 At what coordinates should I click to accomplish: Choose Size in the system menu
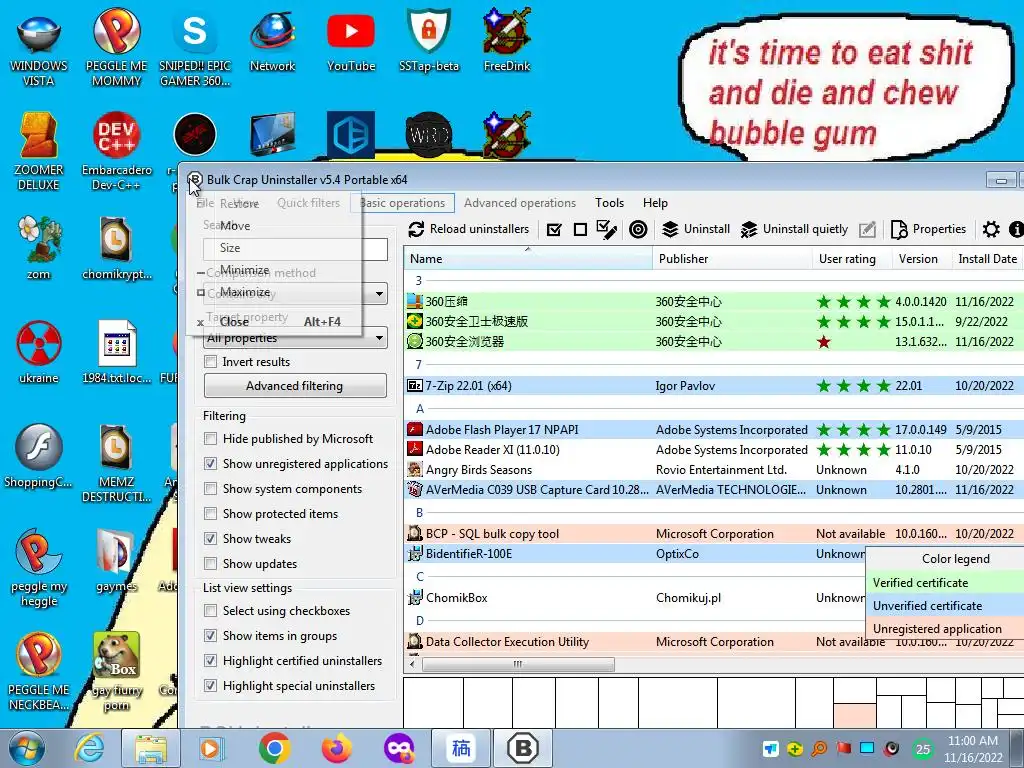(x=274, y=248)
